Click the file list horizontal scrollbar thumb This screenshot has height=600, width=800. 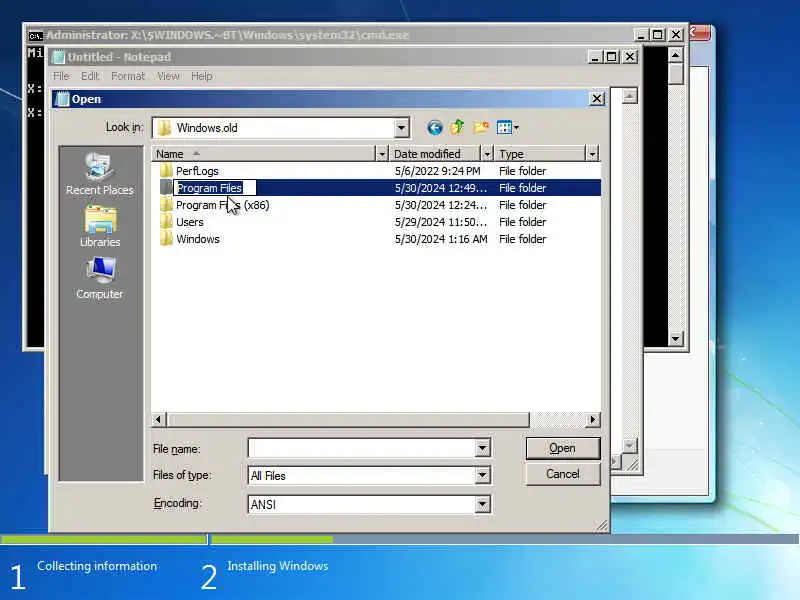[347, 419]
